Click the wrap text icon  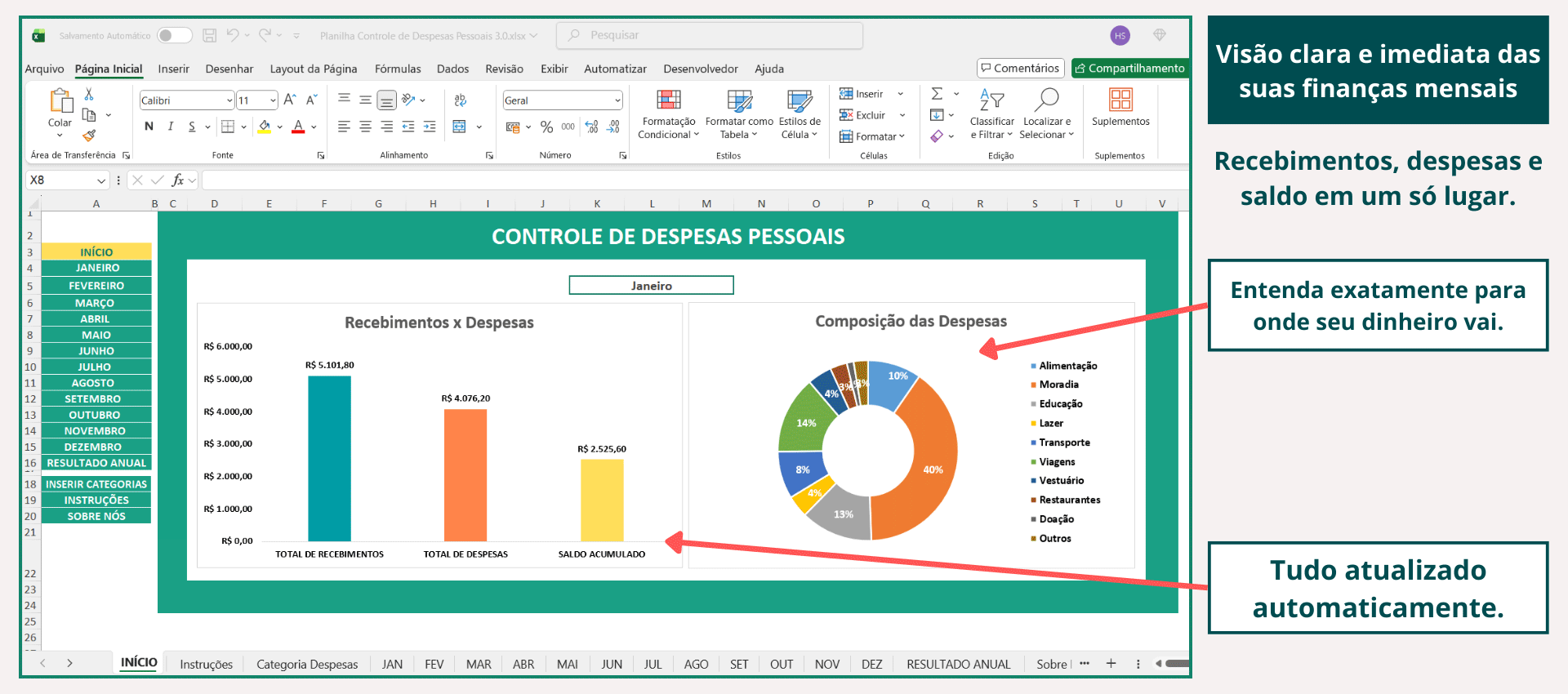[460, 100]
